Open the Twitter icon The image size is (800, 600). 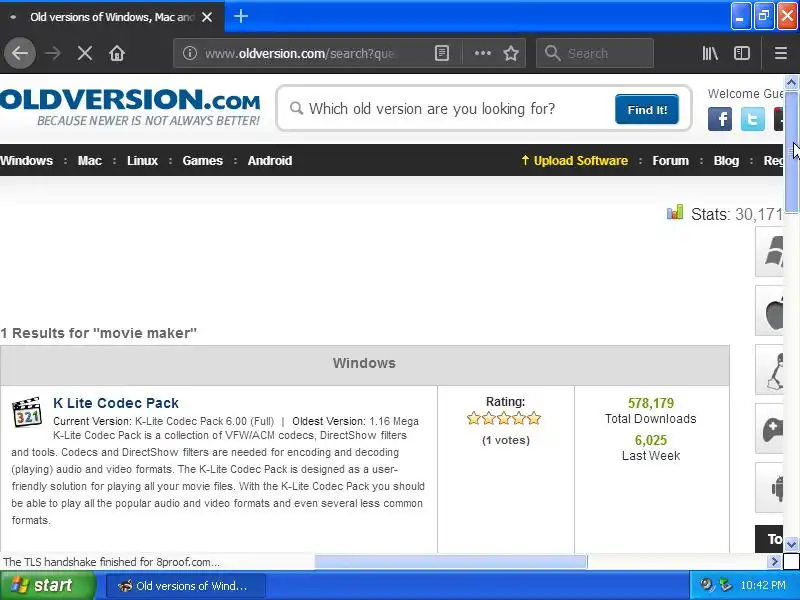click(753, 119)
